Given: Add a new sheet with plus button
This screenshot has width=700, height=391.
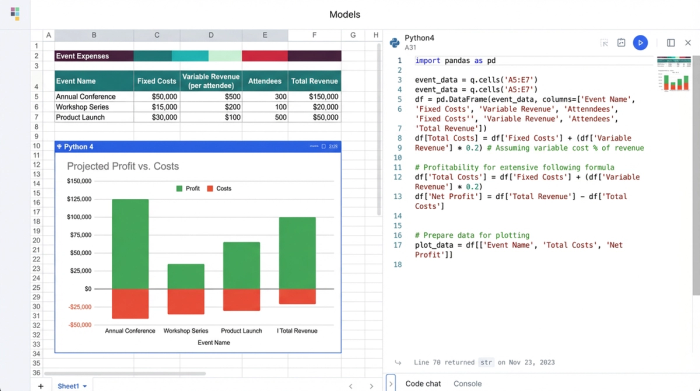Looking at the screenshot, I should click(x=41, y=386).
